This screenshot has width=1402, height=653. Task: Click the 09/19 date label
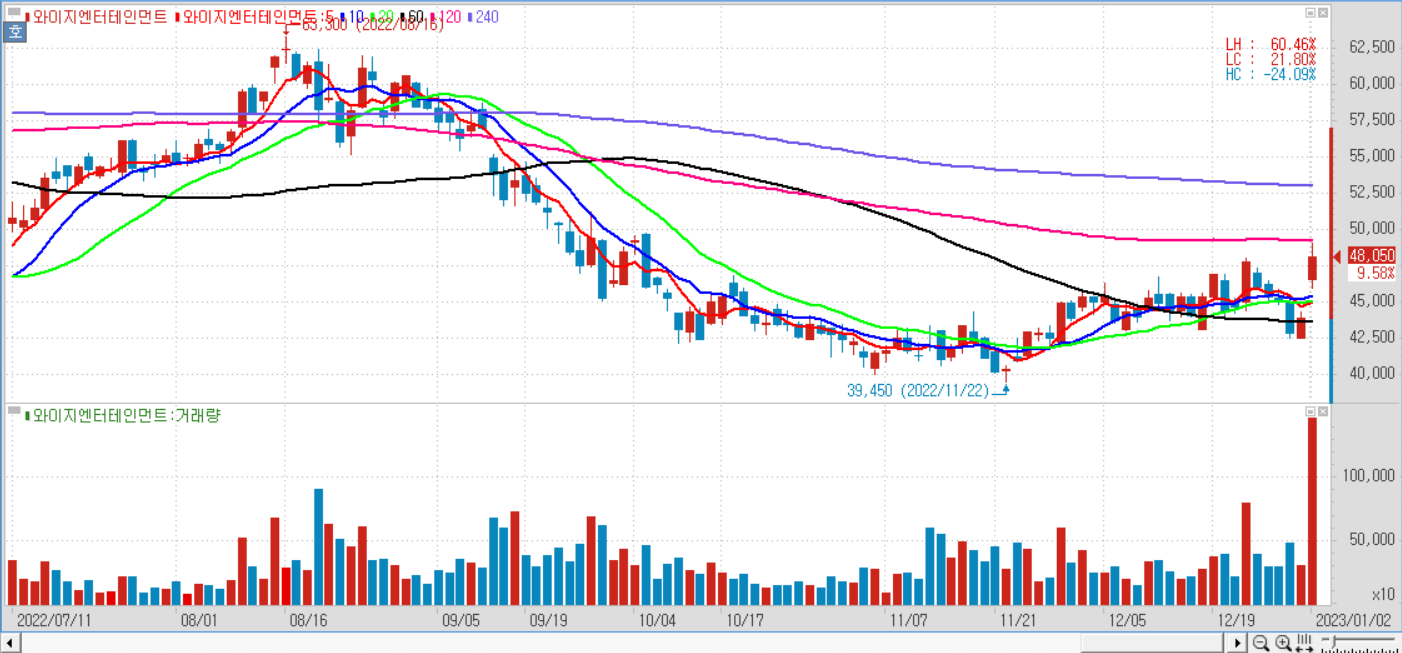click(548, 620)
